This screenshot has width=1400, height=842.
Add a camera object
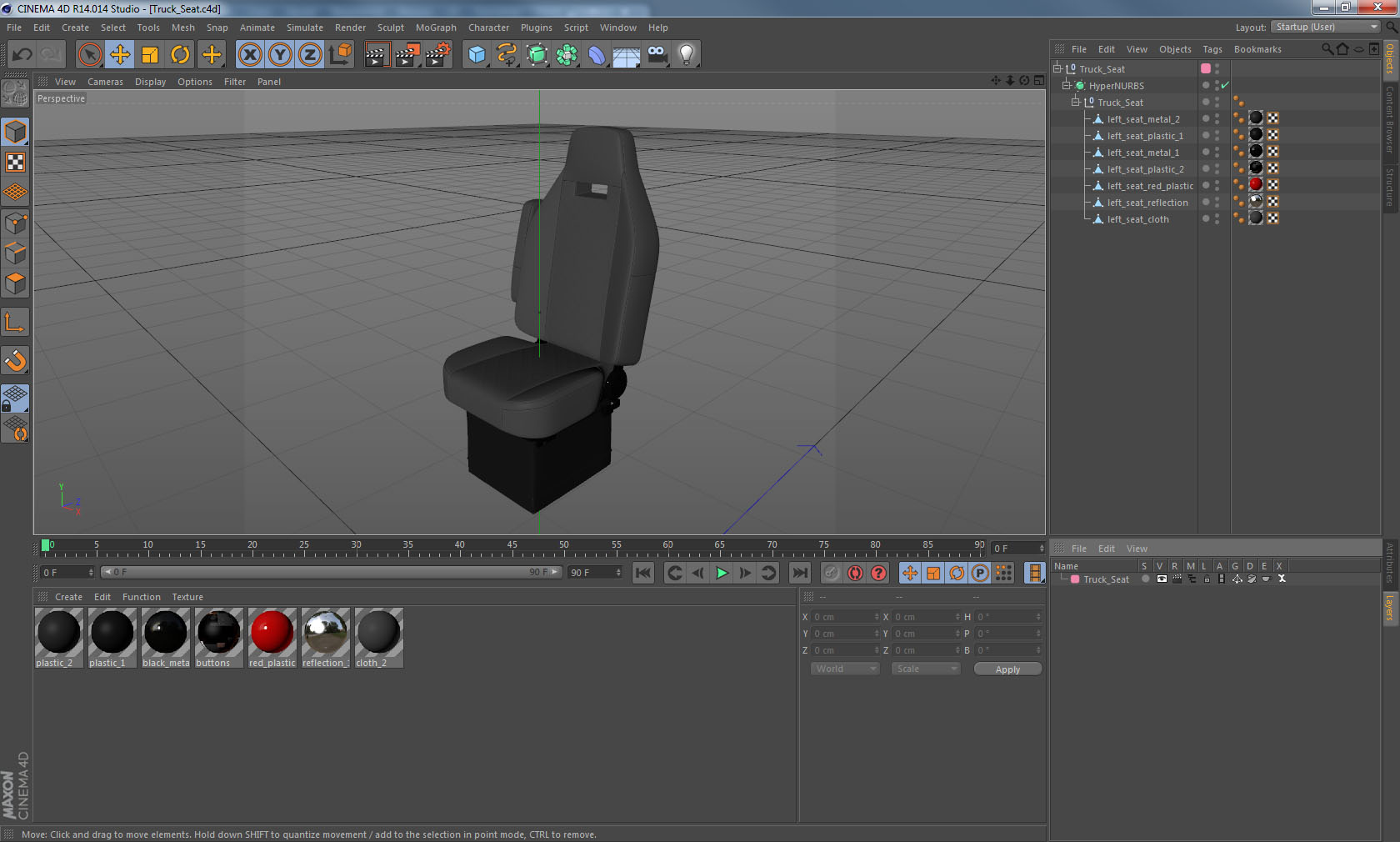point(657,55)
